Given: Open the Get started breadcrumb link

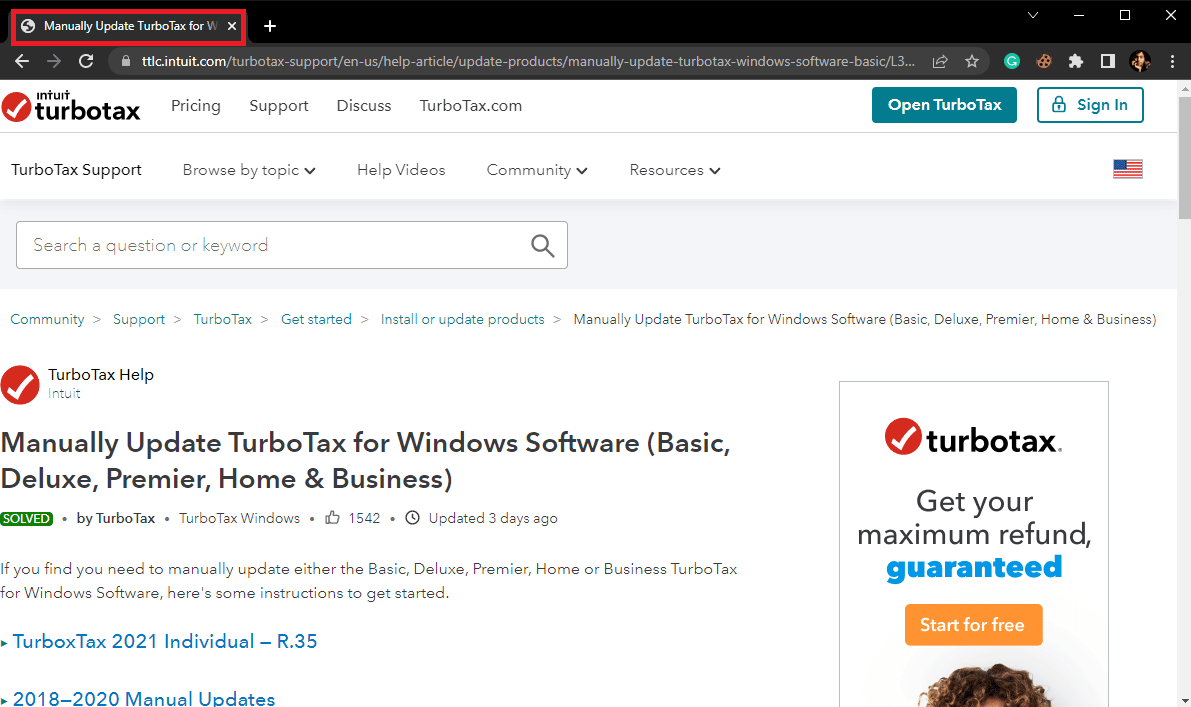Looking at the screenshot, I should [x=316, y=320].
